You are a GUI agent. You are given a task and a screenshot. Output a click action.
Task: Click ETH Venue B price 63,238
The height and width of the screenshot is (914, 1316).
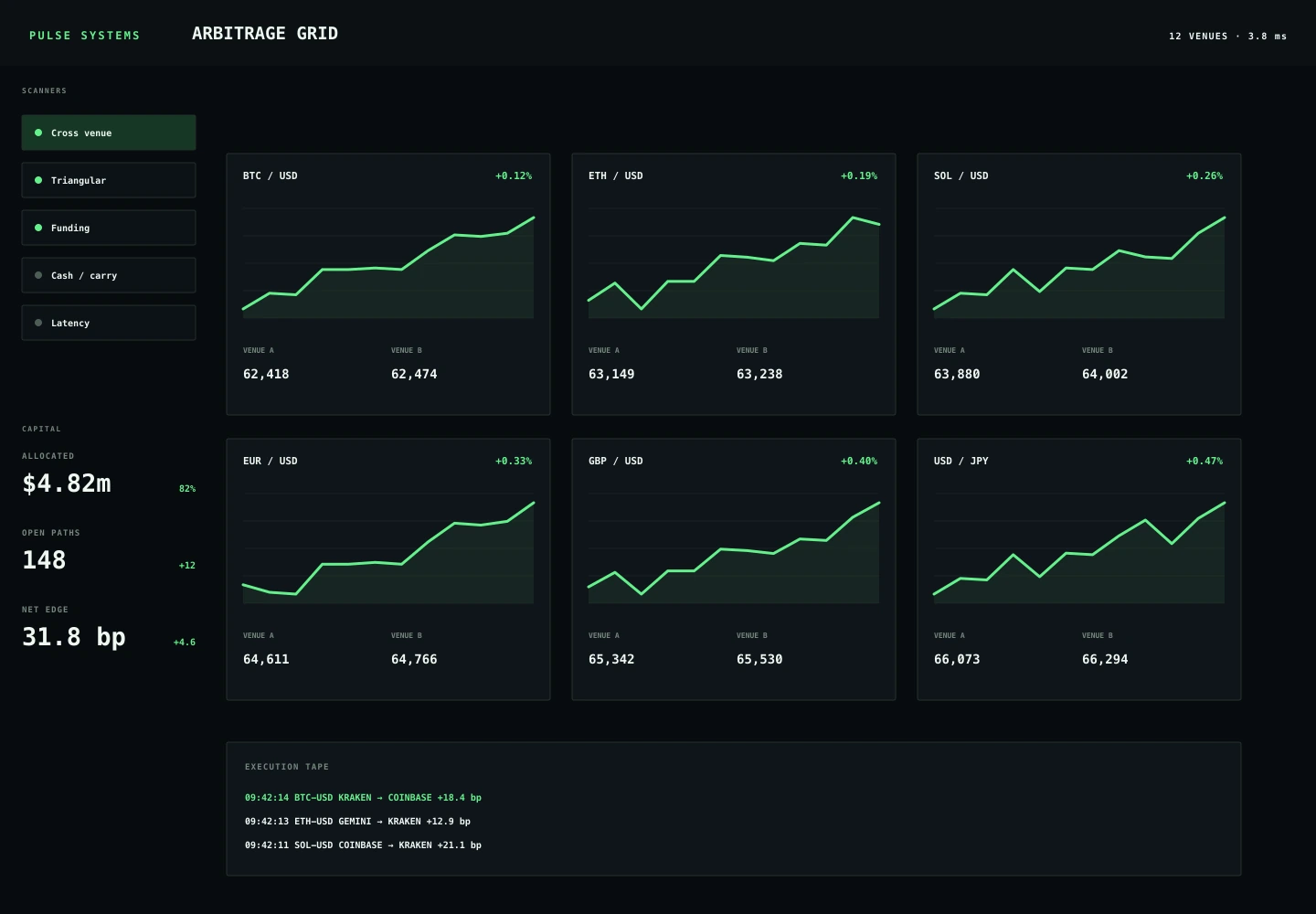759,374
